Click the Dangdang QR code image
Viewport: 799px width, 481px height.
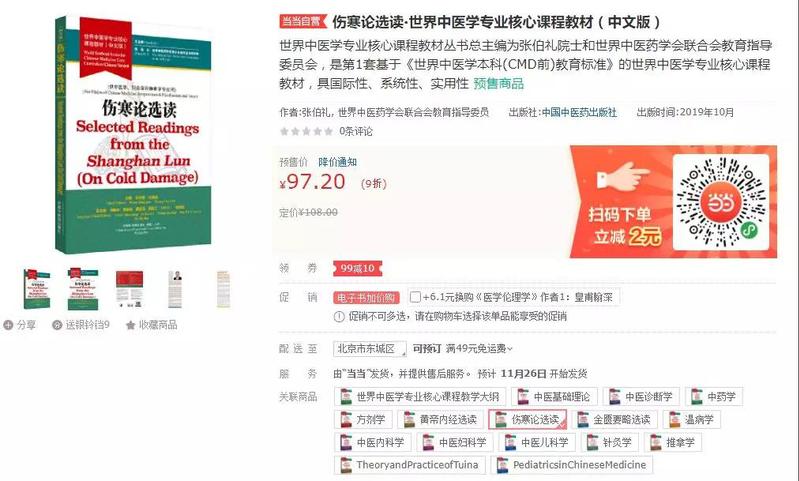coord(721,202)
